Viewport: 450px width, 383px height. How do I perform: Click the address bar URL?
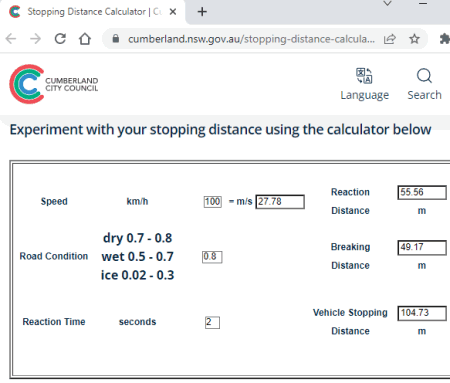point(251,39)
